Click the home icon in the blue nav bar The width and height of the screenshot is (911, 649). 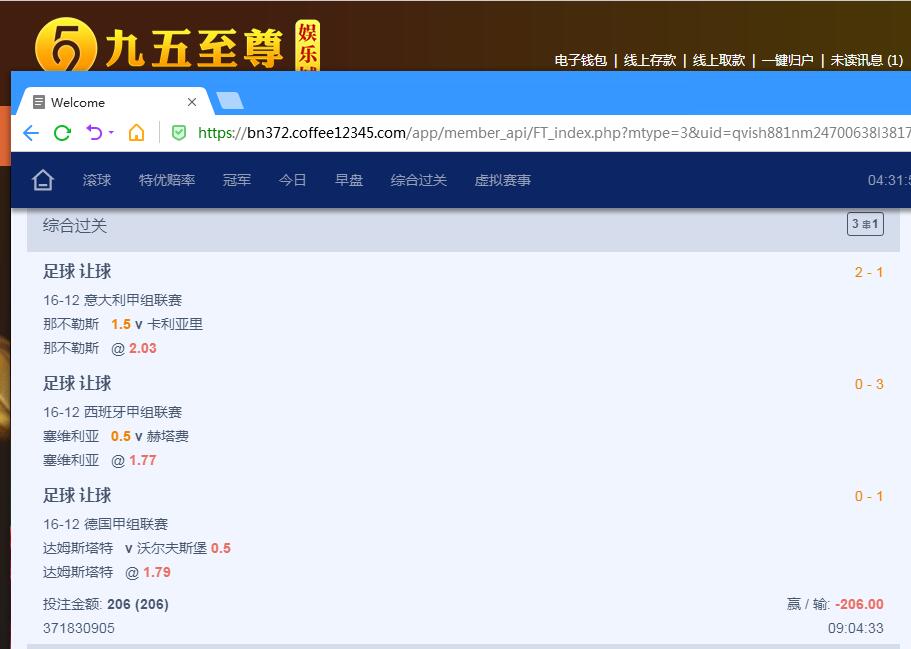[x=43, y=180]
